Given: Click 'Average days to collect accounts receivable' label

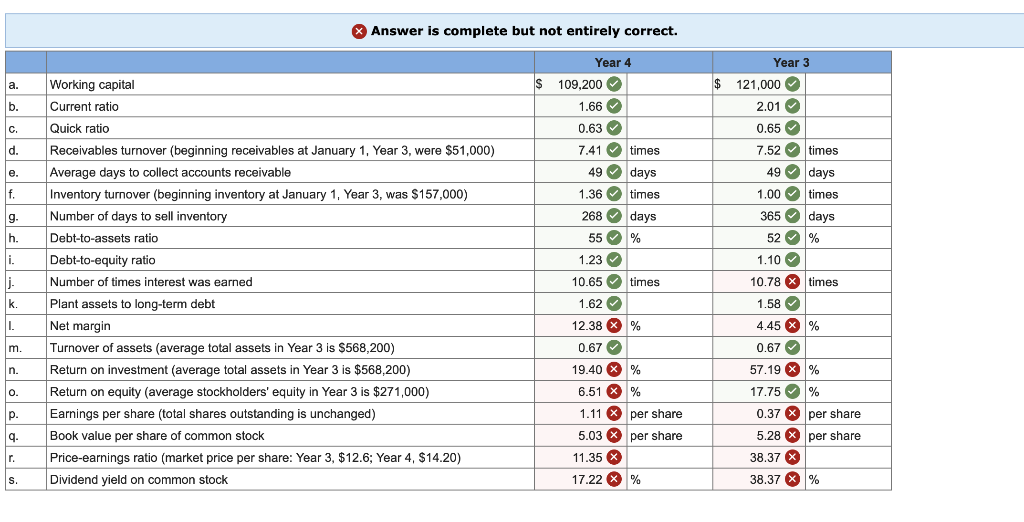Looking at the screenshot, I should click(170, 172).
